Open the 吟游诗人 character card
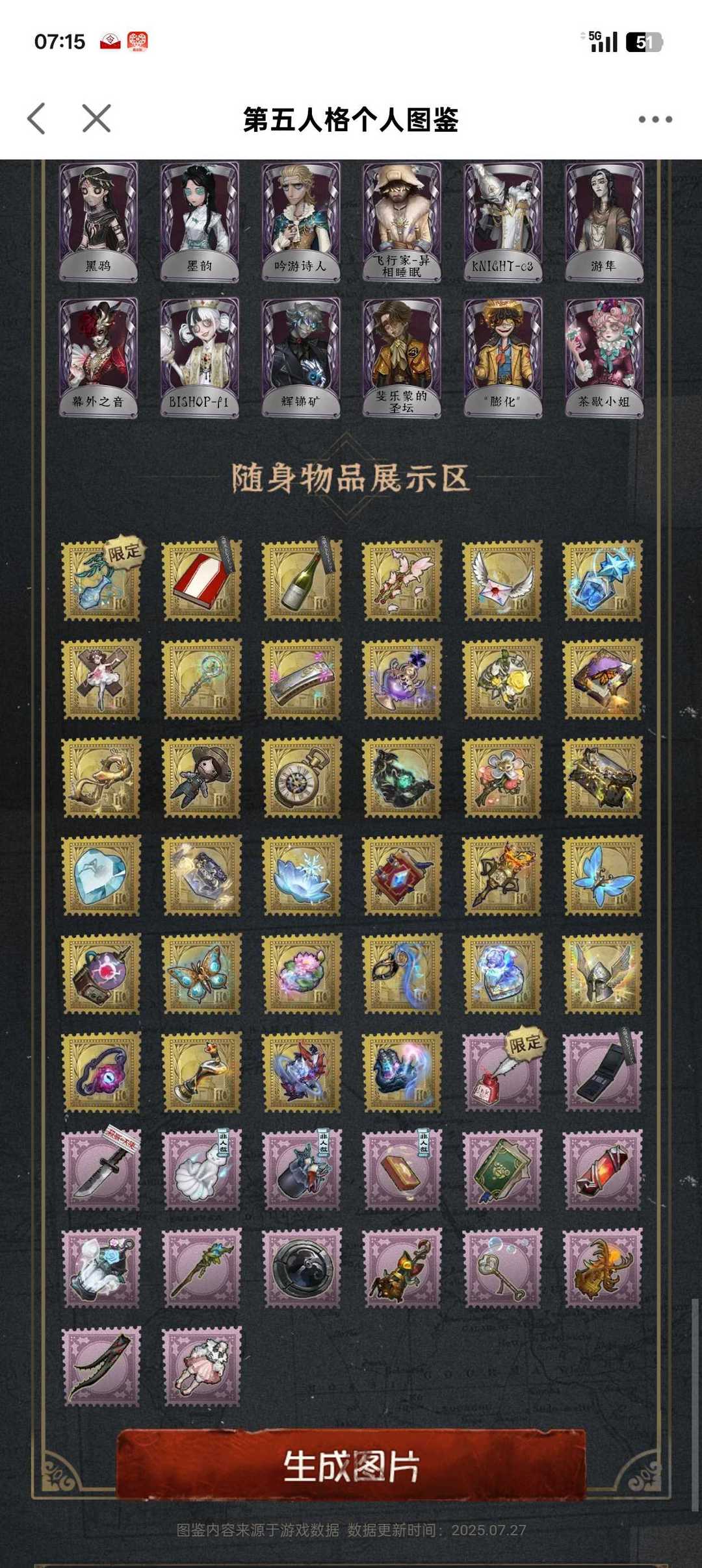702x1568 pixels. click(300, 222)
